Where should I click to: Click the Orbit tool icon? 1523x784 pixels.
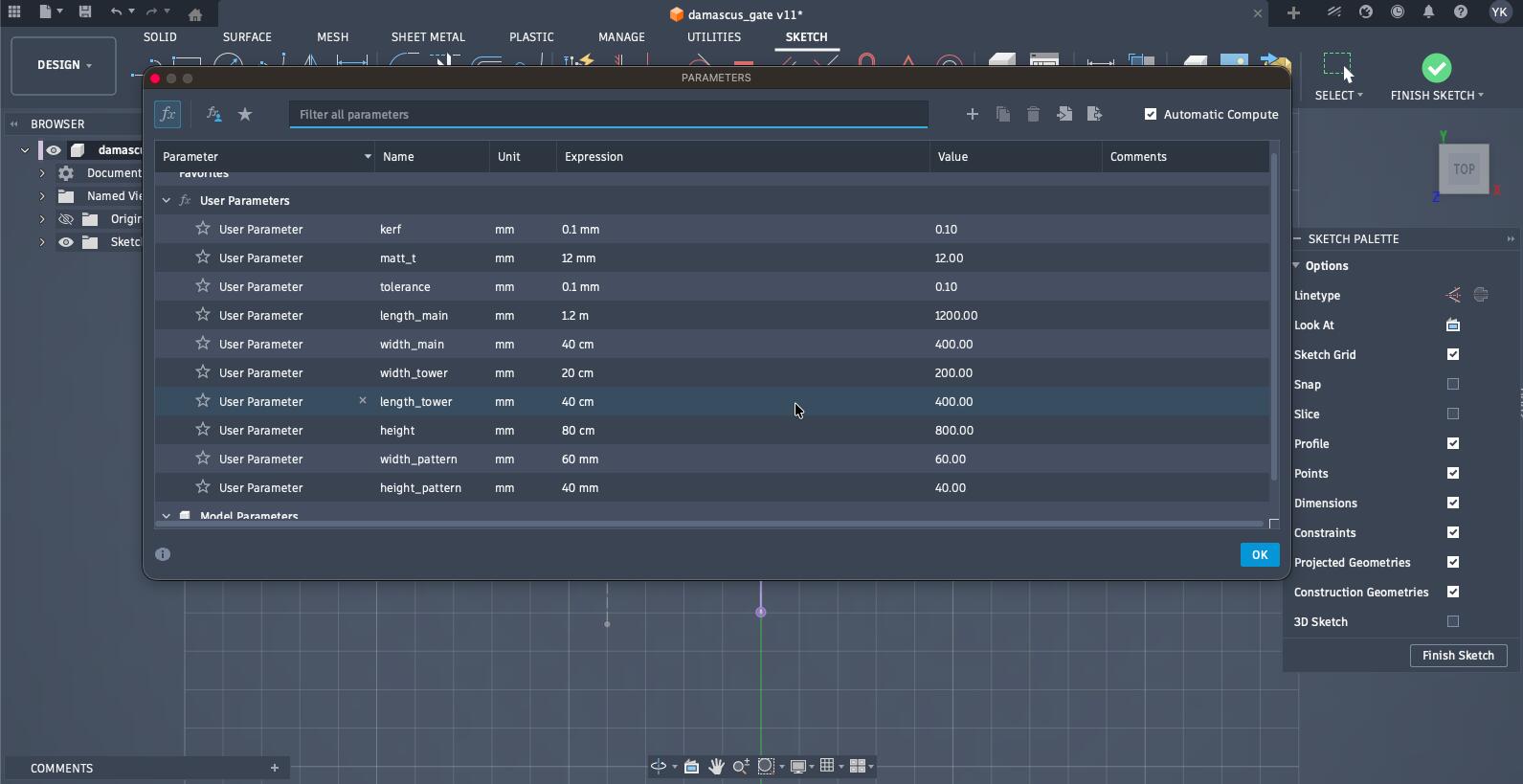tap(659, 766)
